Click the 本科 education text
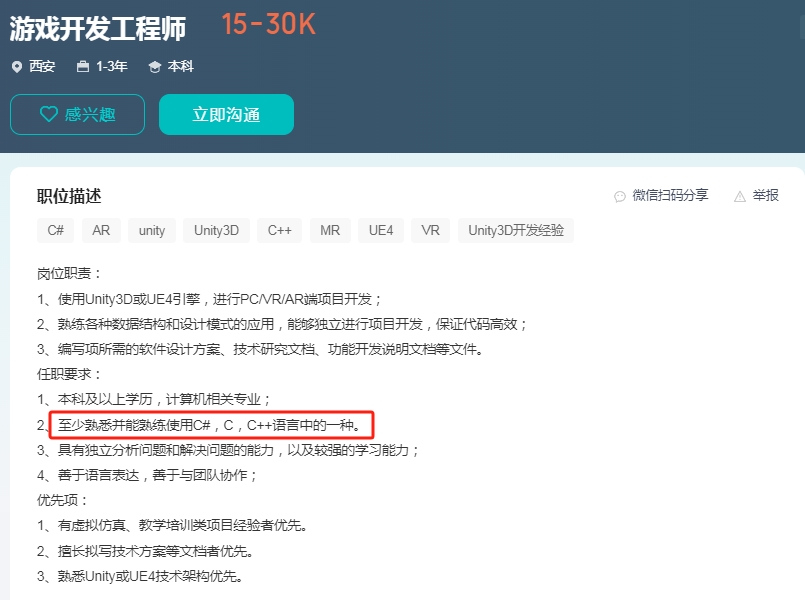The image size is (805, 600). 181,67
